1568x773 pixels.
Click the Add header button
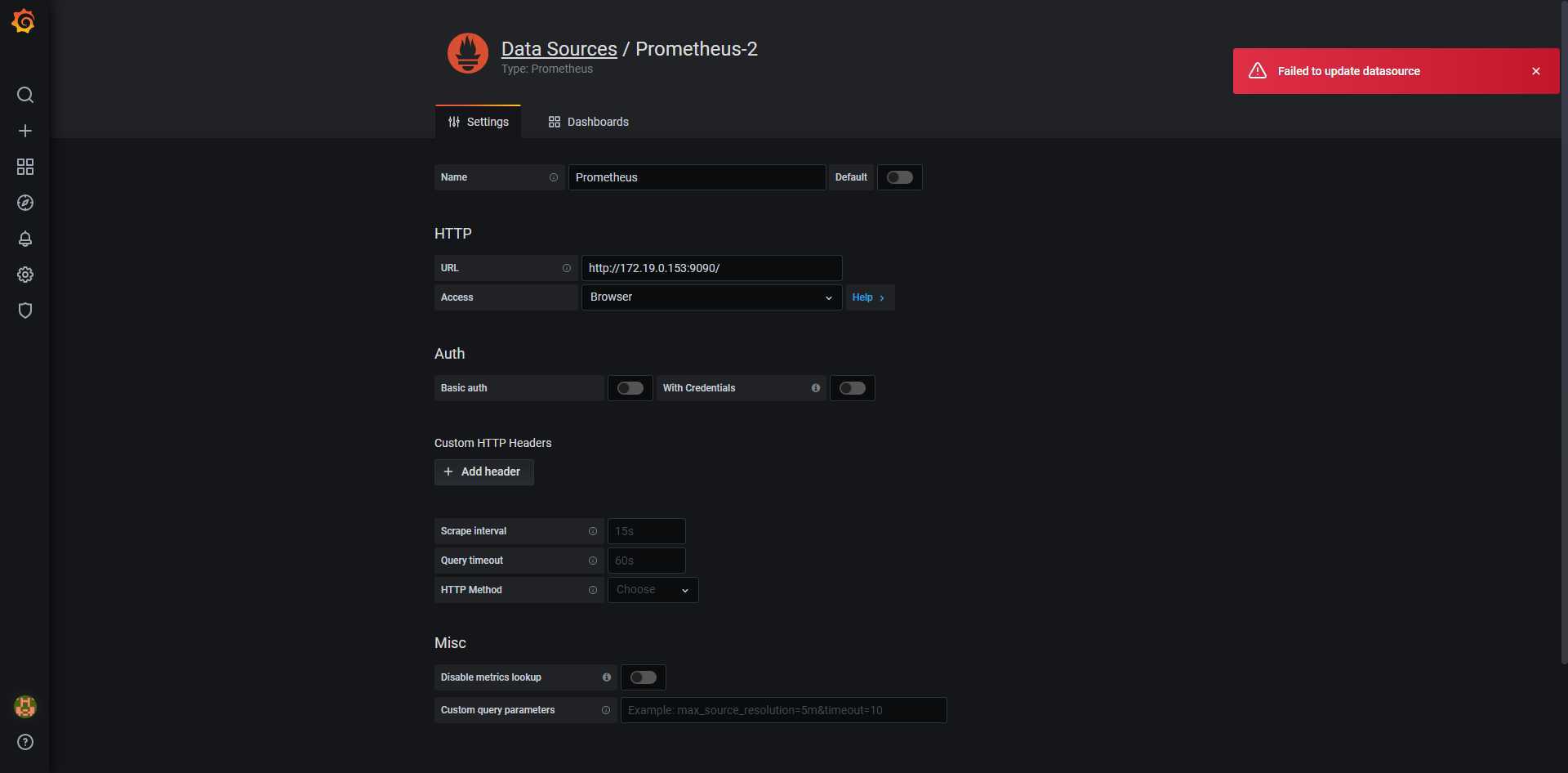(484, 472)
